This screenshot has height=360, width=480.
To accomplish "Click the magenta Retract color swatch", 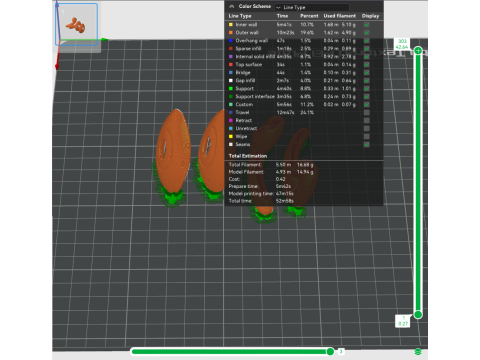I will 231,121.
